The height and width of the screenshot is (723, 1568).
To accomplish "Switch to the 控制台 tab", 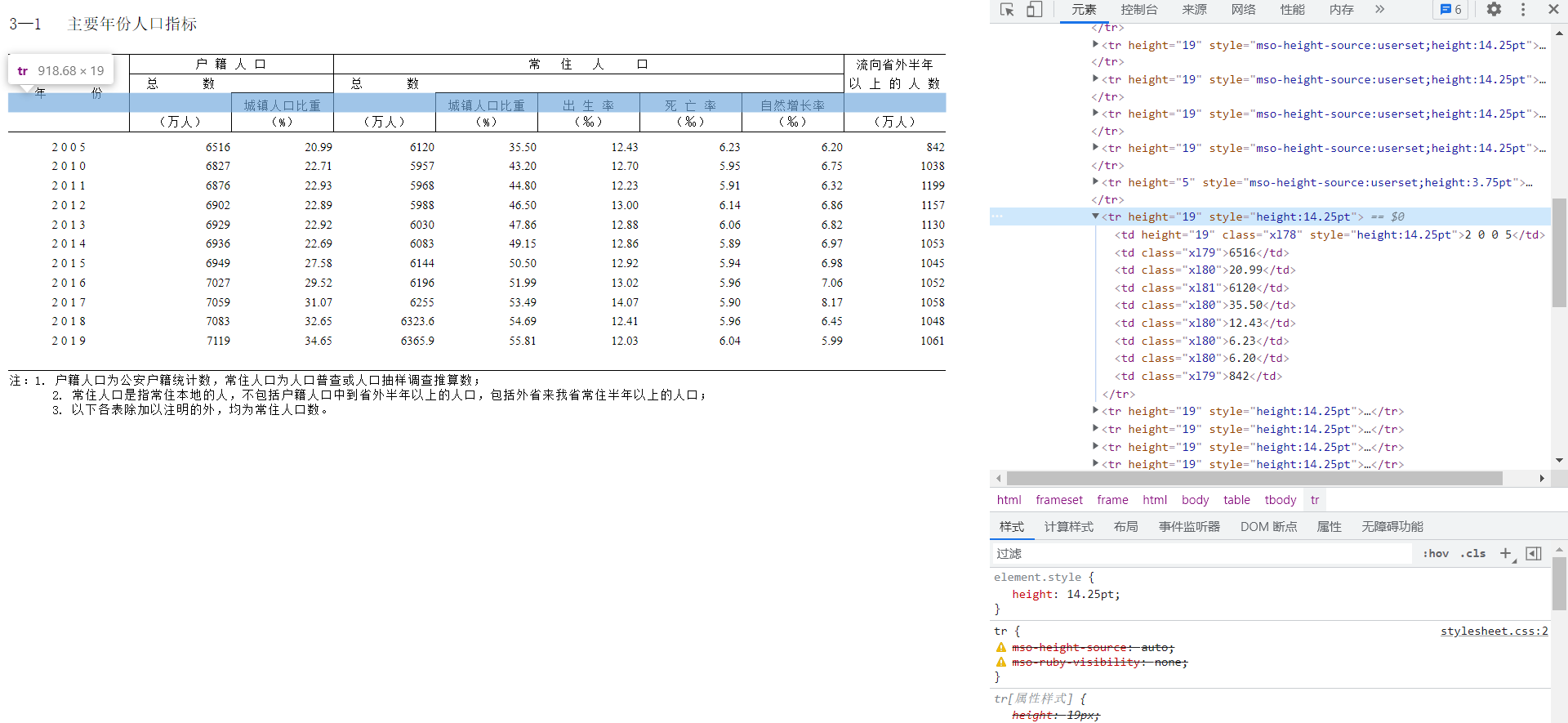I will tap(1139, 10).
